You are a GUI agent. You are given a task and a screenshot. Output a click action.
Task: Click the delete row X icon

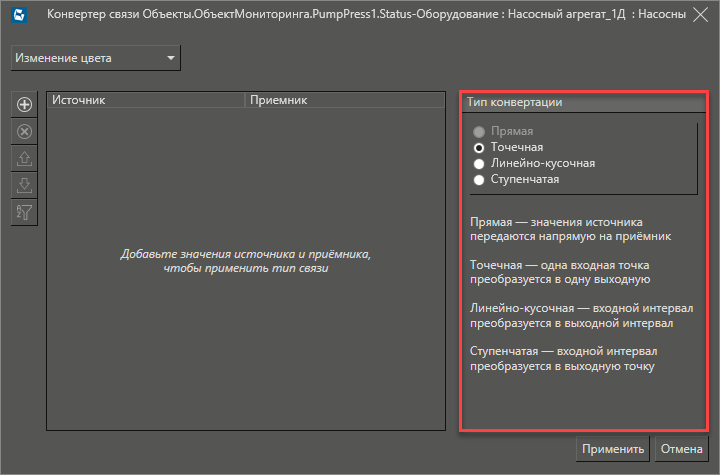(25, 131)
